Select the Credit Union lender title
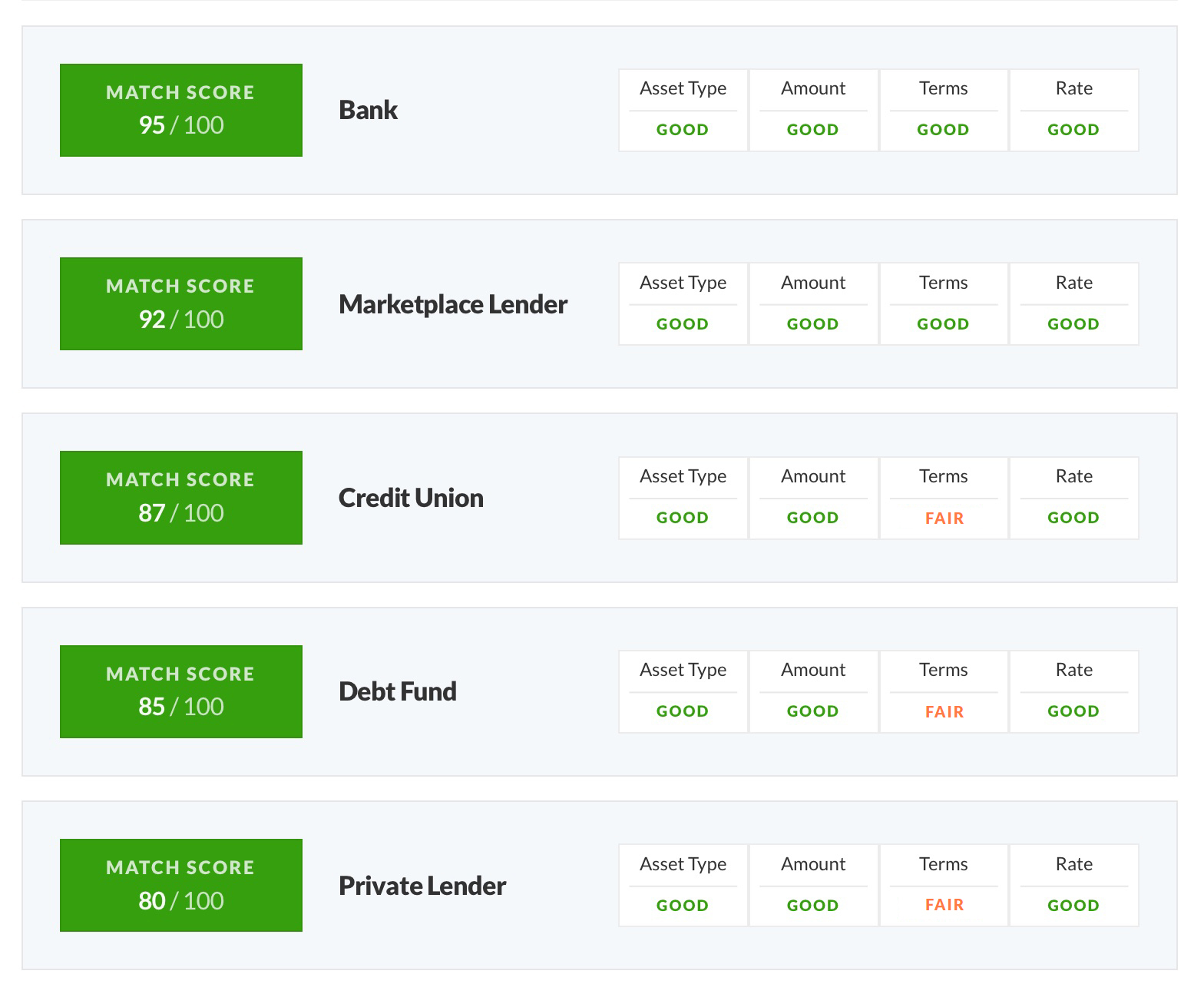The height and width of the screenshot is (994, 1204). [411, 499]
